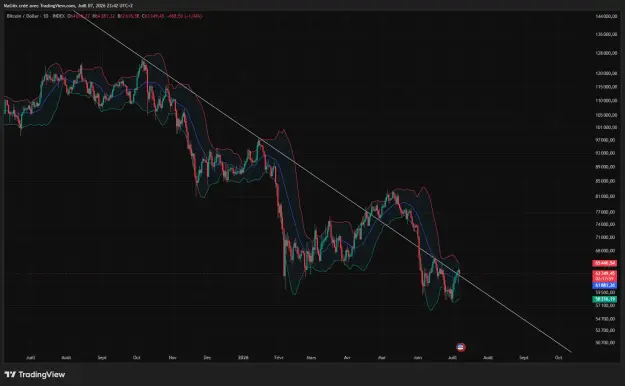Click the 101 000,00 price scale label
The width and height of the screenshot is (625, 386).
606,127
